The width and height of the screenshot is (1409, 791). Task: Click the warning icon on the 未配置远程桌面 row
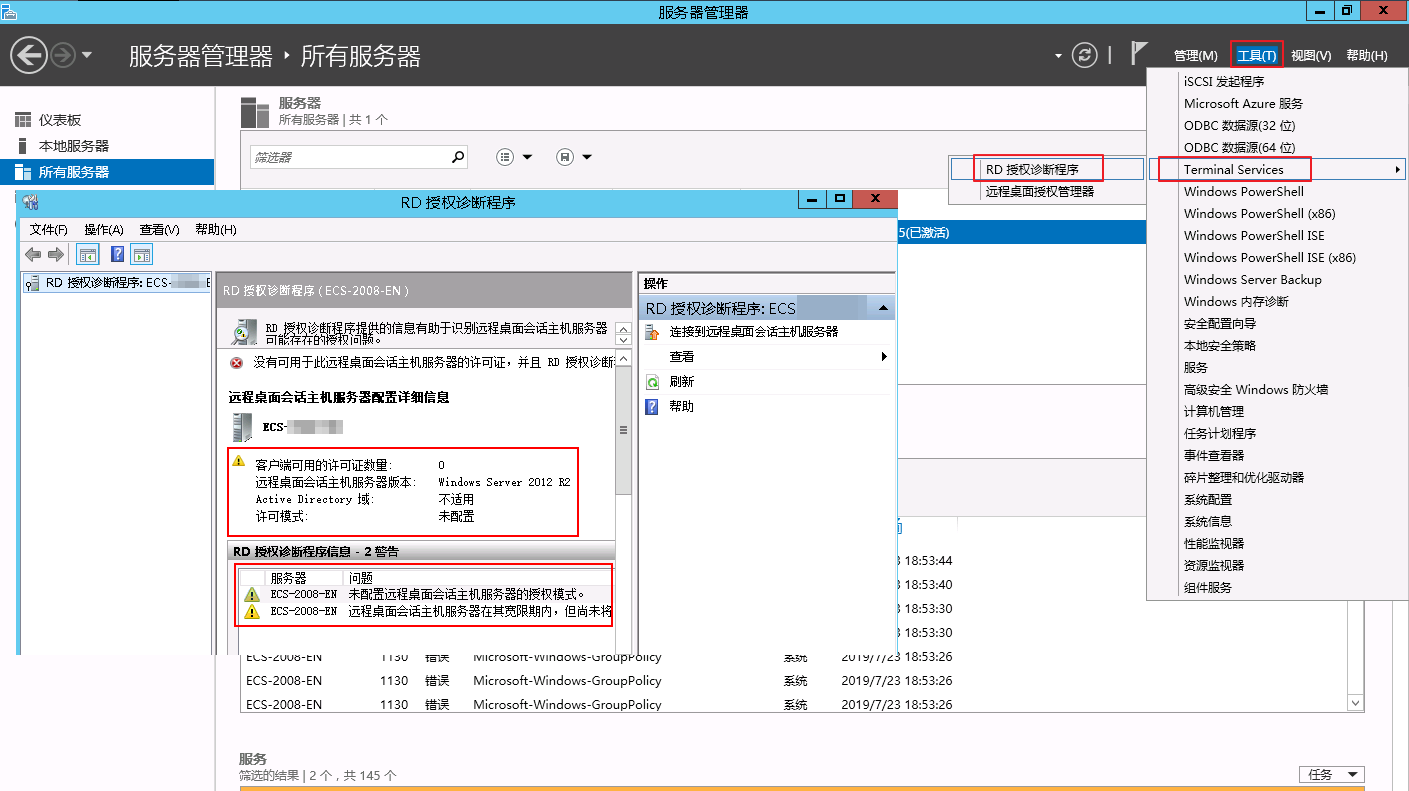[x=252, y=594]
